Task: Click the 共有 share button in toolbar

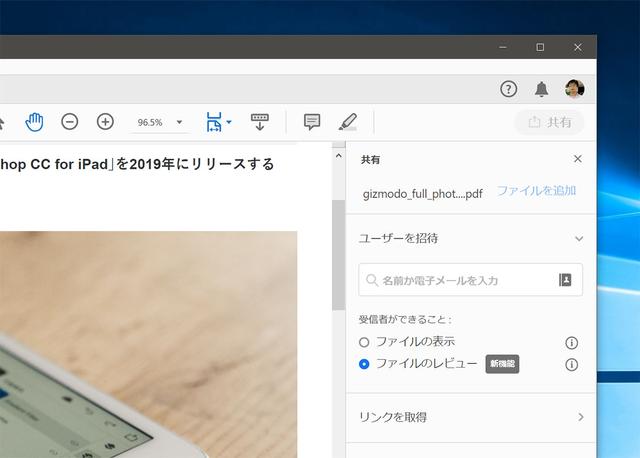Action: (549, 122)
